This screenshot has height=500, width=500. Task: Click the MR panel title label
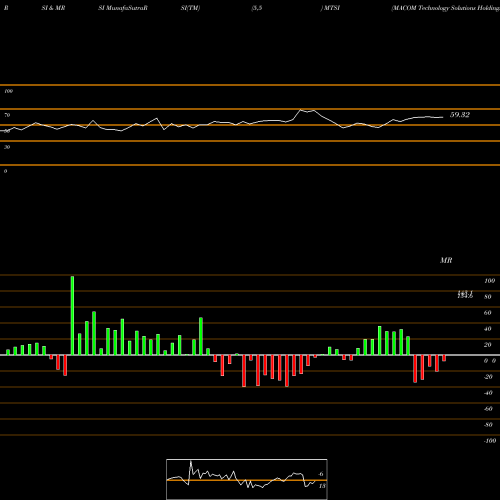[x=446, y=260]
